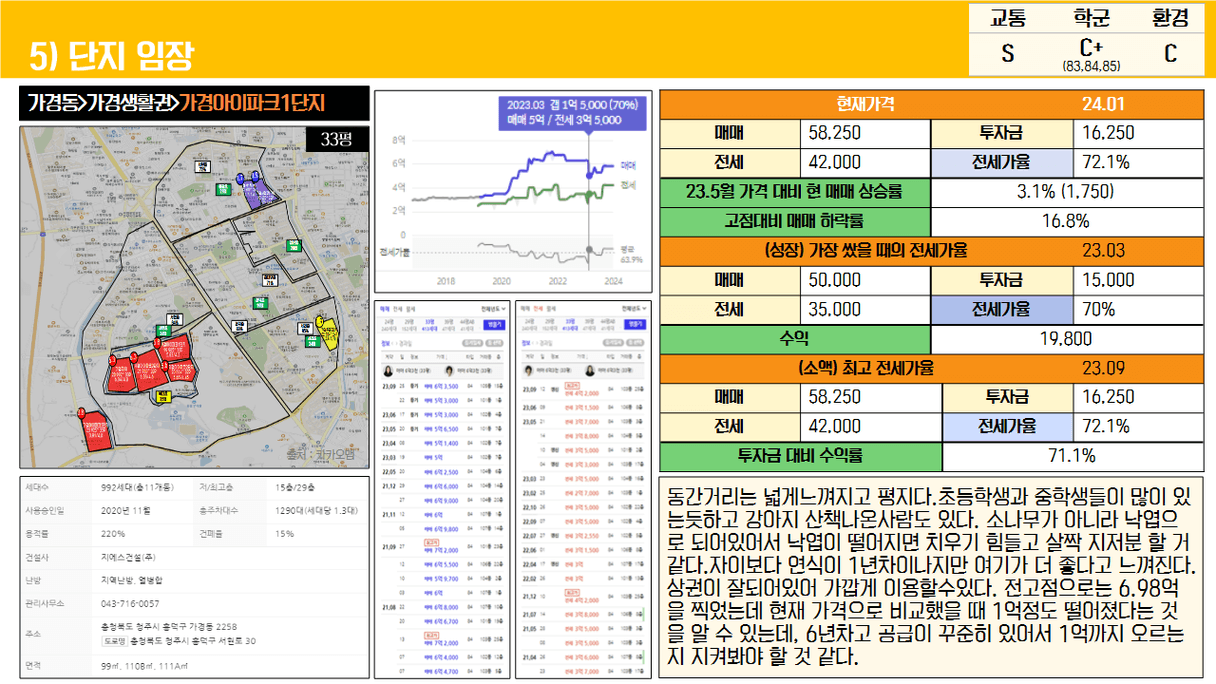Click the green 전세 data point on the price chart
This screenshot has height=684, width=1216.
click(x=589, y=194)
